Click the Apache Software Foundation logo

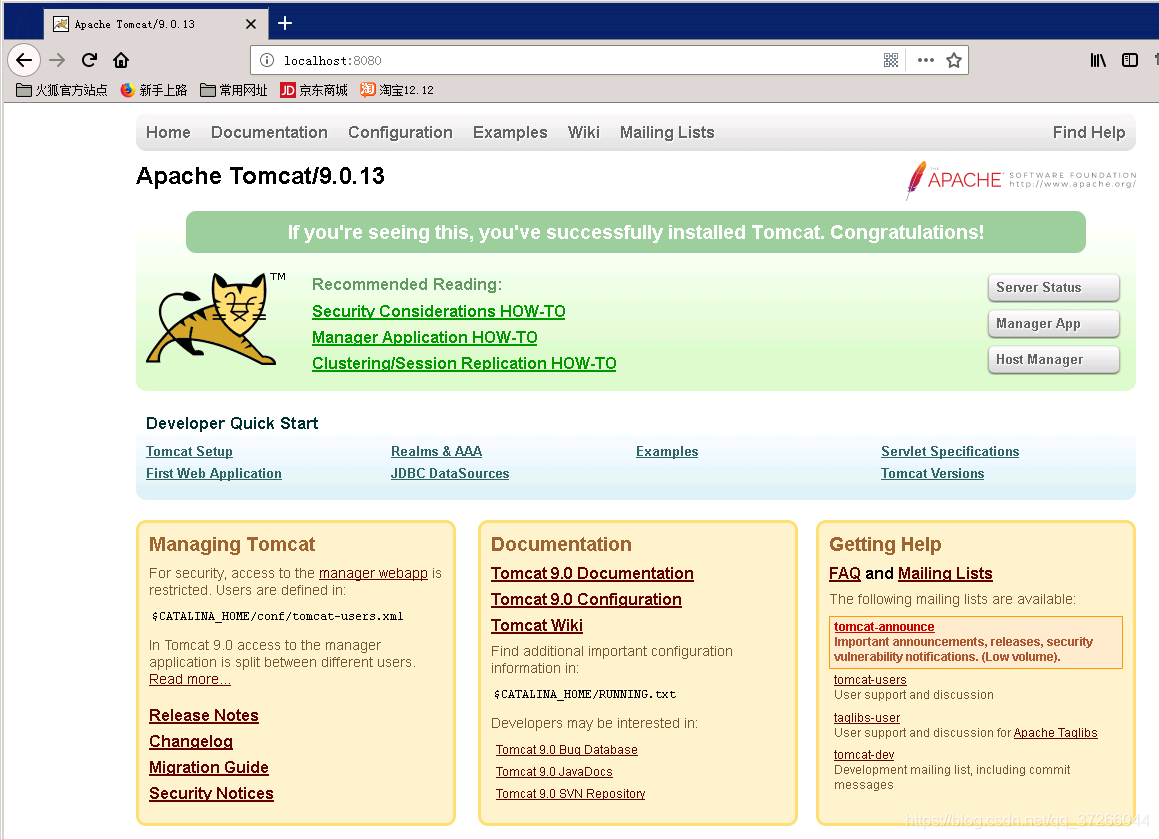coord(1020,180)
